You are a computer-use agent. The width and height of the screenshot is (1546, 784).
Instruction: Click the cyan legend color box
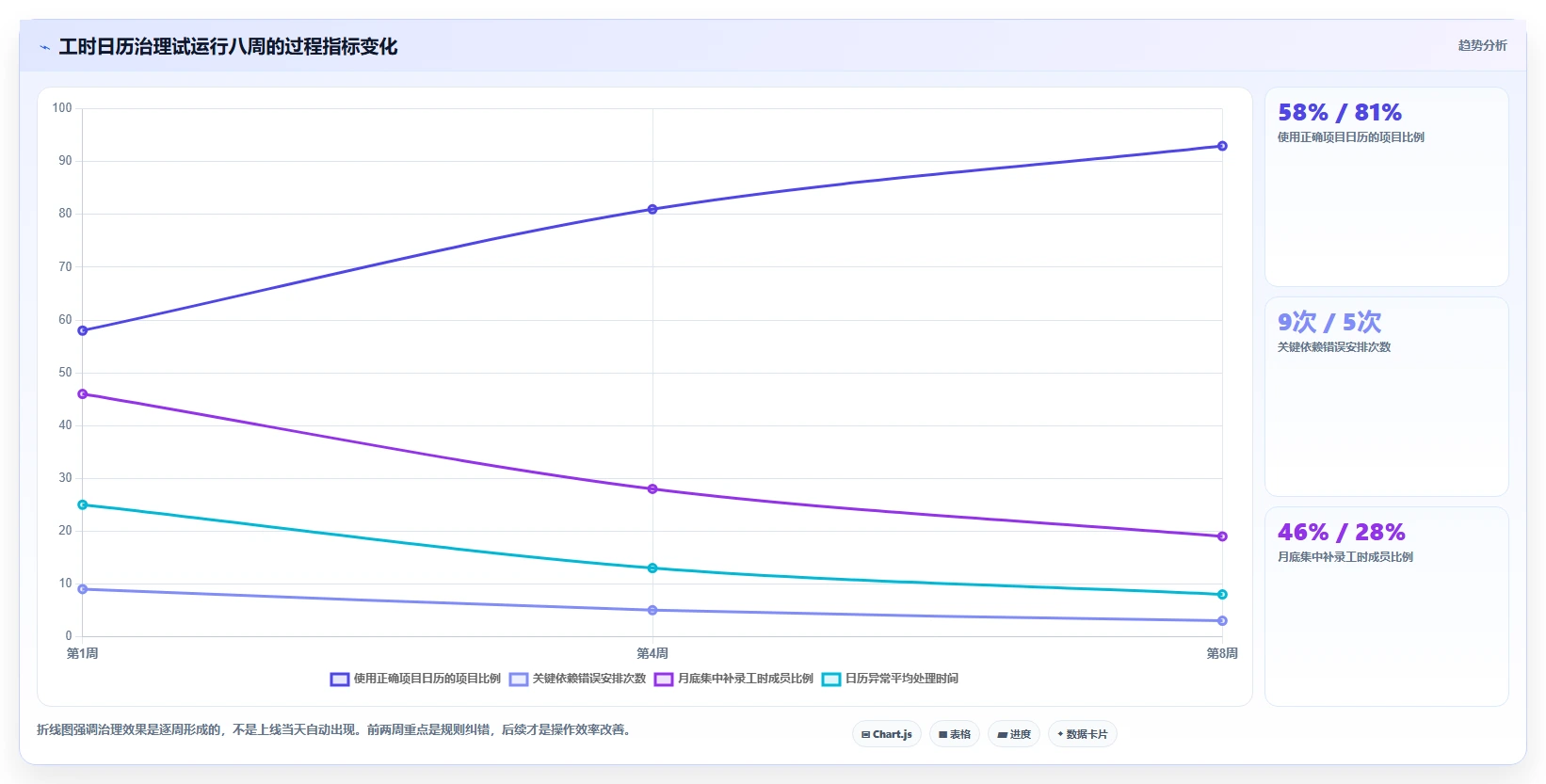coord(831,680)
